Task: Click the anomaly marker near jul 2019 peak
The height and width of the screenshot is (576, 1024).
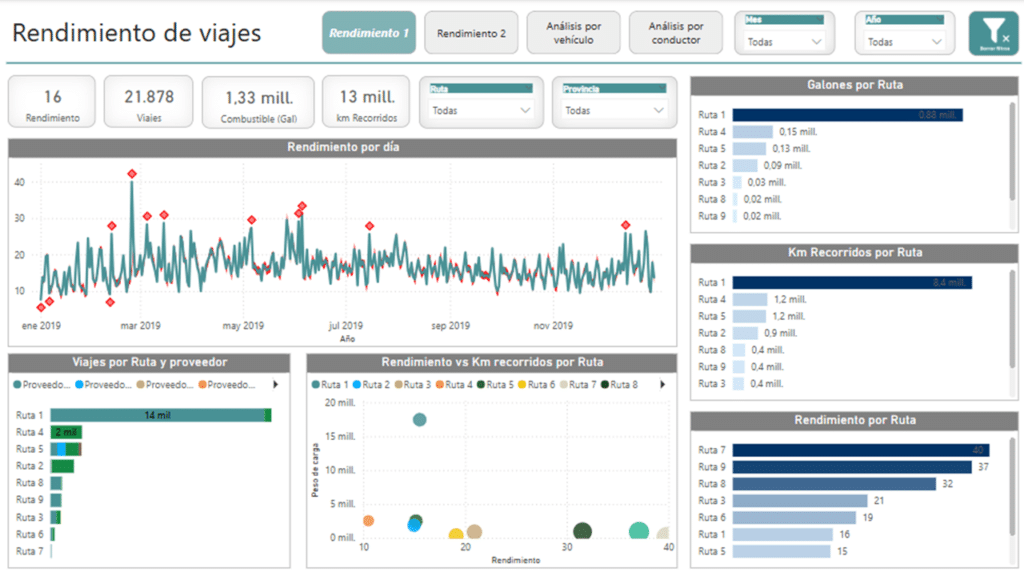Action: pyautogui.click(x=370, y=226)
